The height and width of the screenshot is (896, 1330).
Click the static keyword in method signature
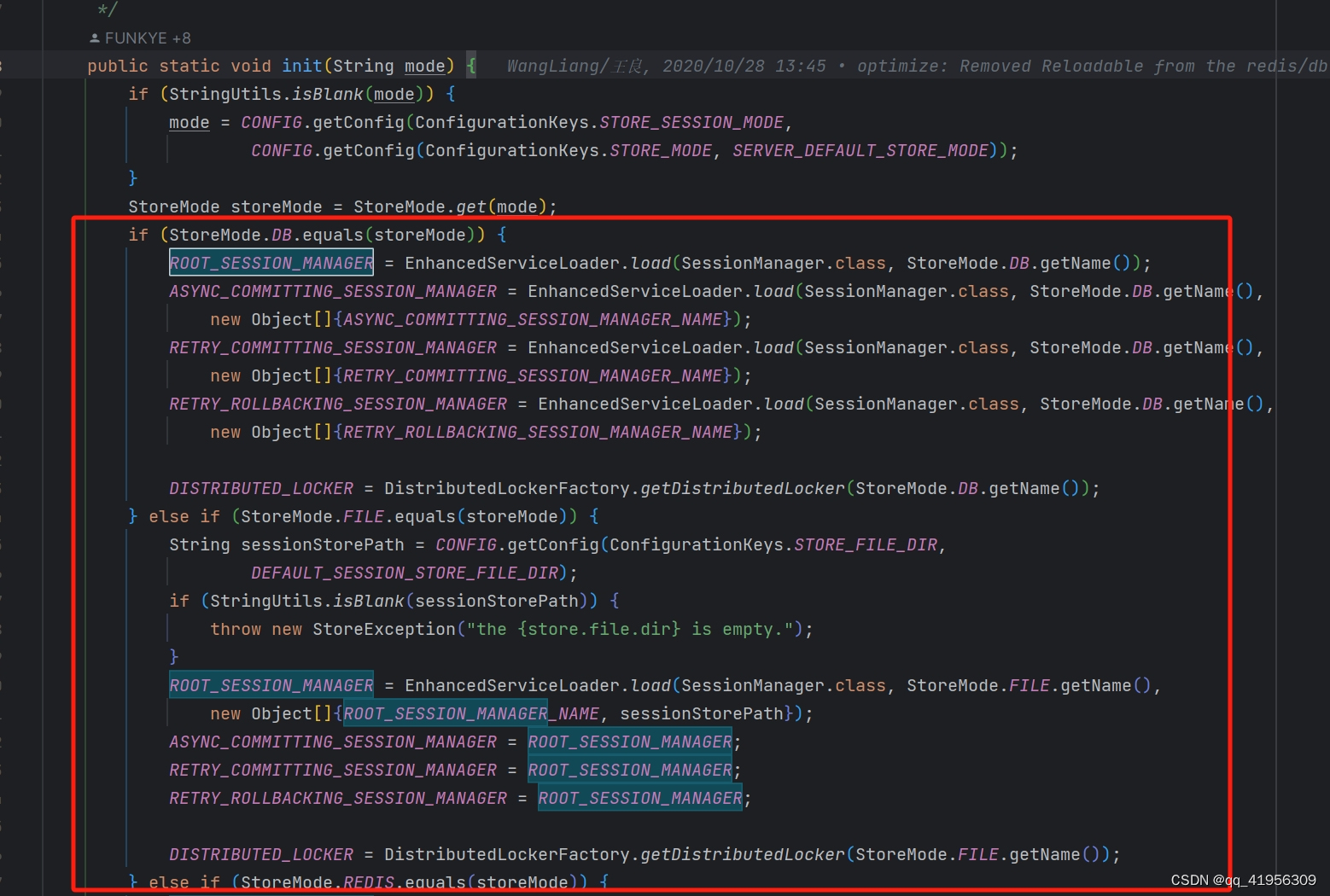pos(190,66)
